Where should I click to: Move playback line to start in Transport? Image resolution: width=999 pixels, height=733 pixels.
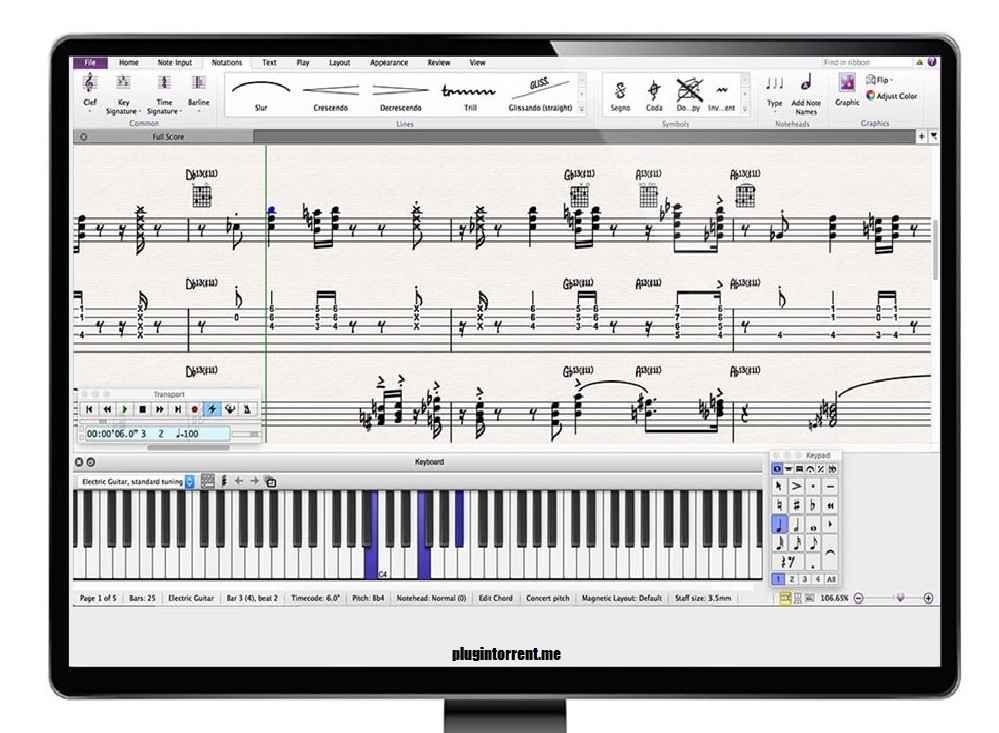(x=89, y=409)
